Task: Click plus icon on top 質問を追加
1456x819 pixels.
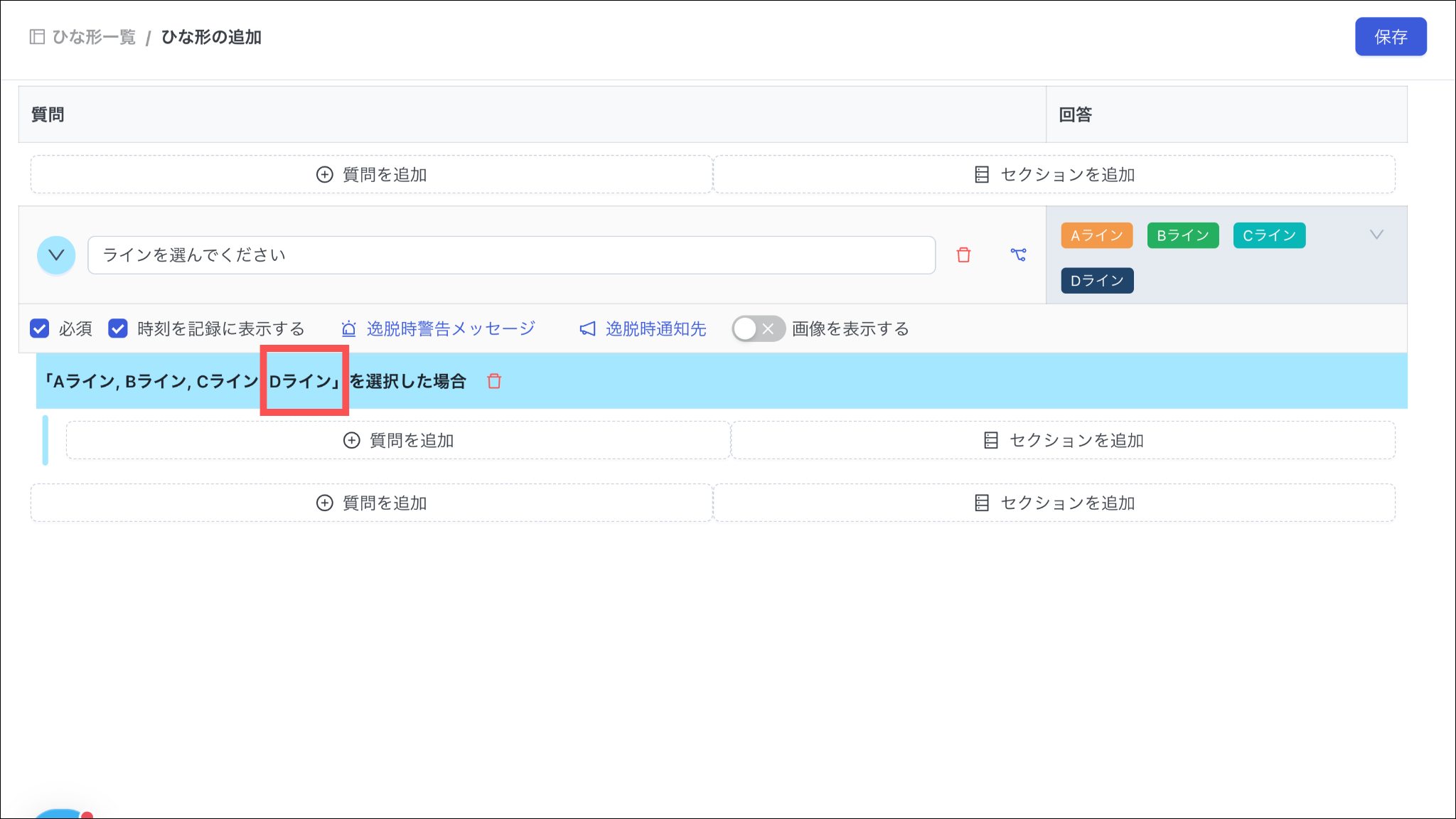Action: click(324, 175)
